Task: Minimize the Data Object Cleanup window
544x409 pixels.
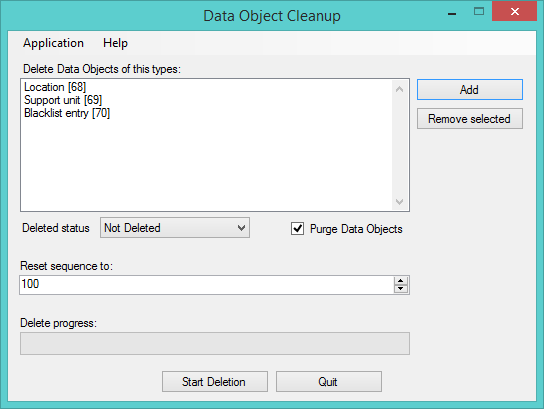Action: [x=452, y=13]
